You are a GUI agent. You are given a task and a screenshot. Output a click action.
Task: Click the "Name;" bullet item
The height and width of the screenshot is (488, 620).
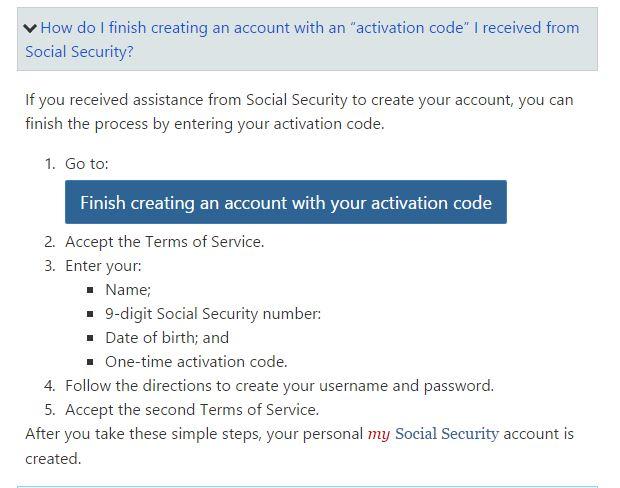(x=128, y=290)
